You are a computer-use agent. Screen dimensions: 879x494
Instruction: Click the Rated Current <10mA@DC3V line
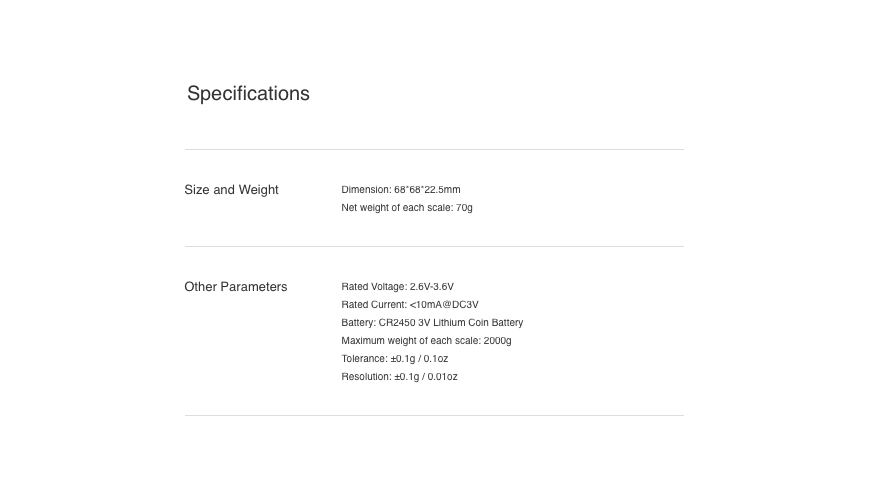(x=410, y=304)
